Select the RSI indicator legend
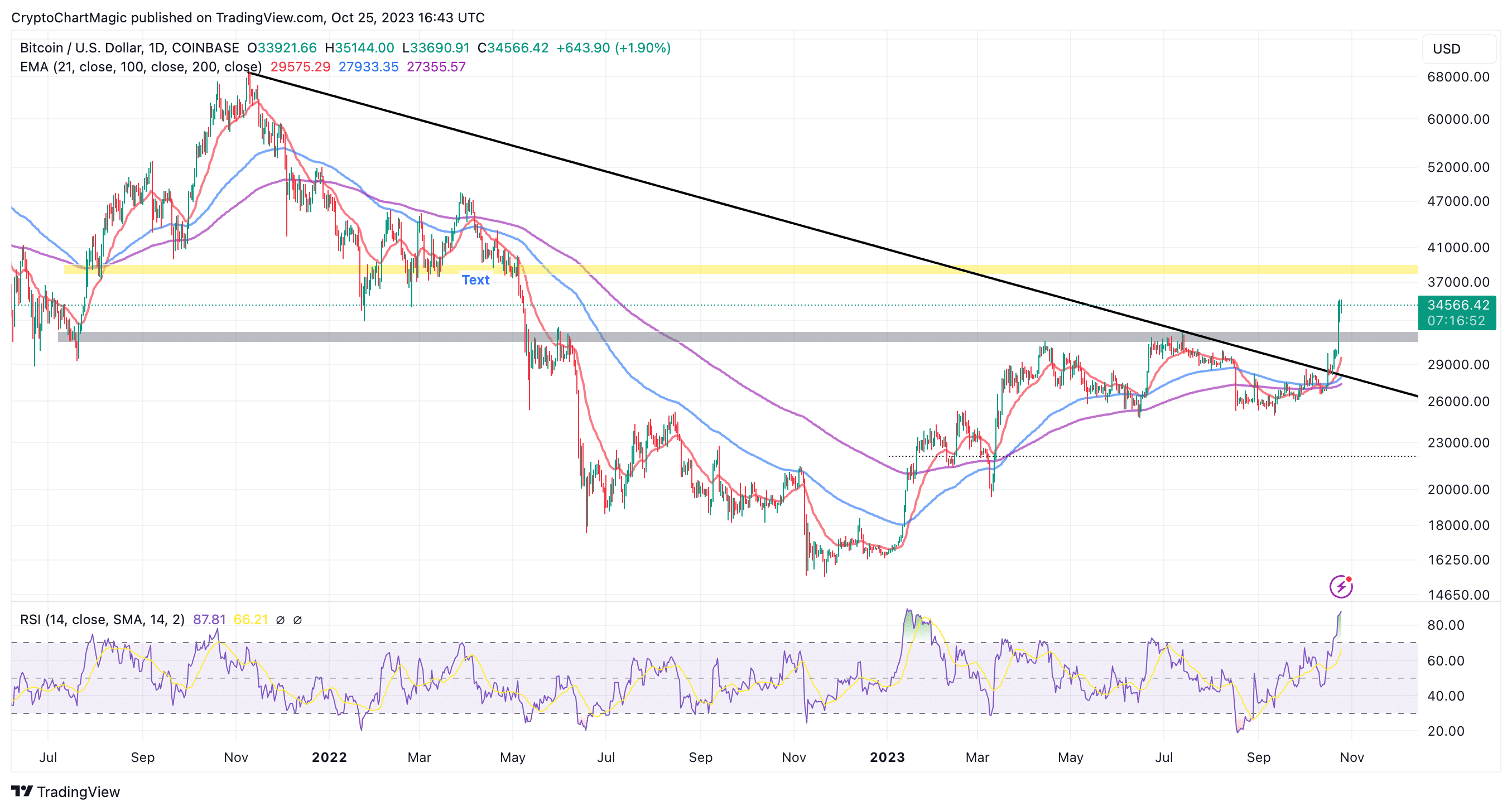The image size is (1512, 811). (x=102, y=620)
